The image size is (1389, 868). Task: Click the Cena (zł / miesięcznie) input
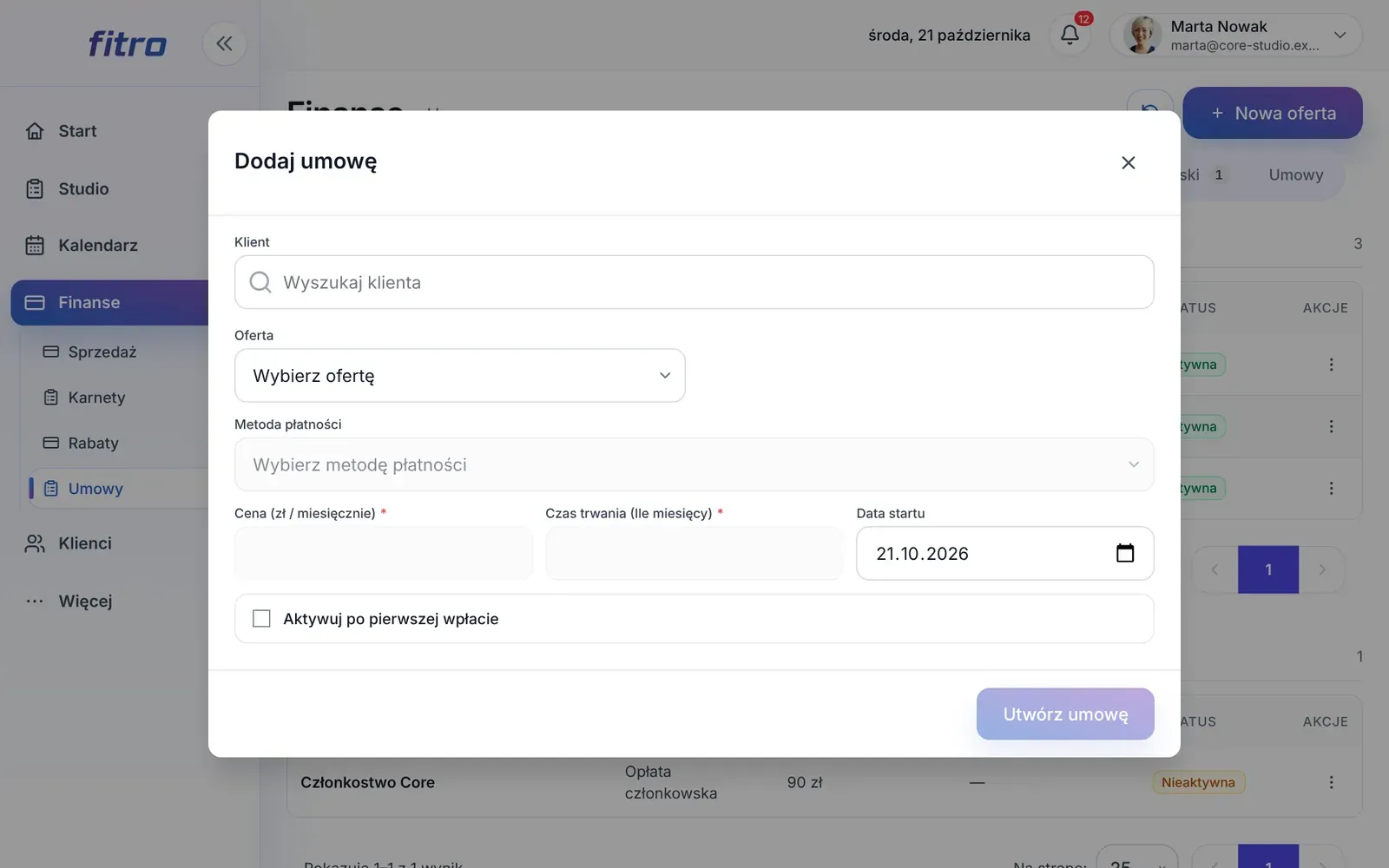(384, 553)
